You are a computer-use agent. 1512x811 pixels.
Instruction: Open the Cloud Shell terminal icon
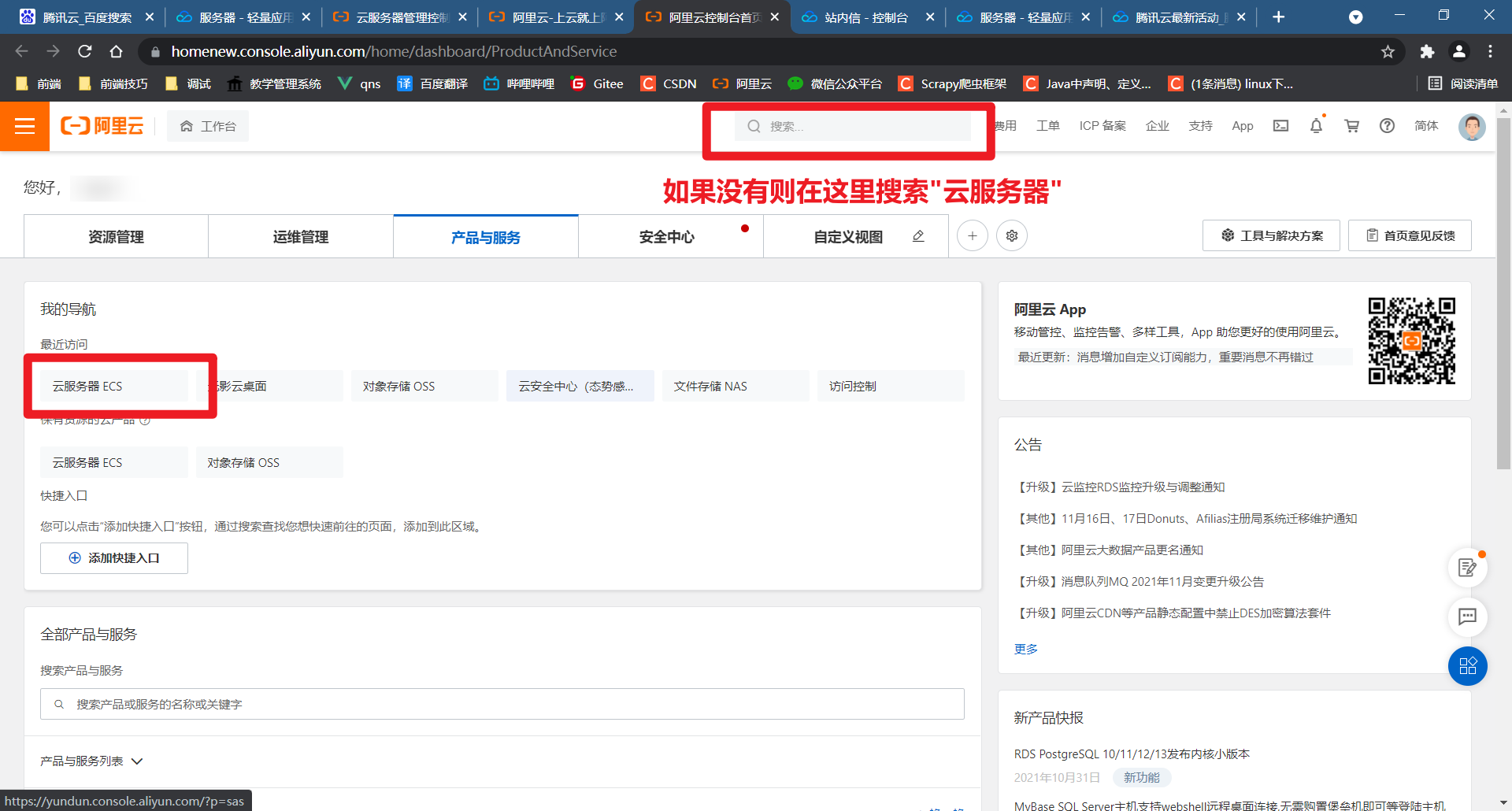point(1280,126)
